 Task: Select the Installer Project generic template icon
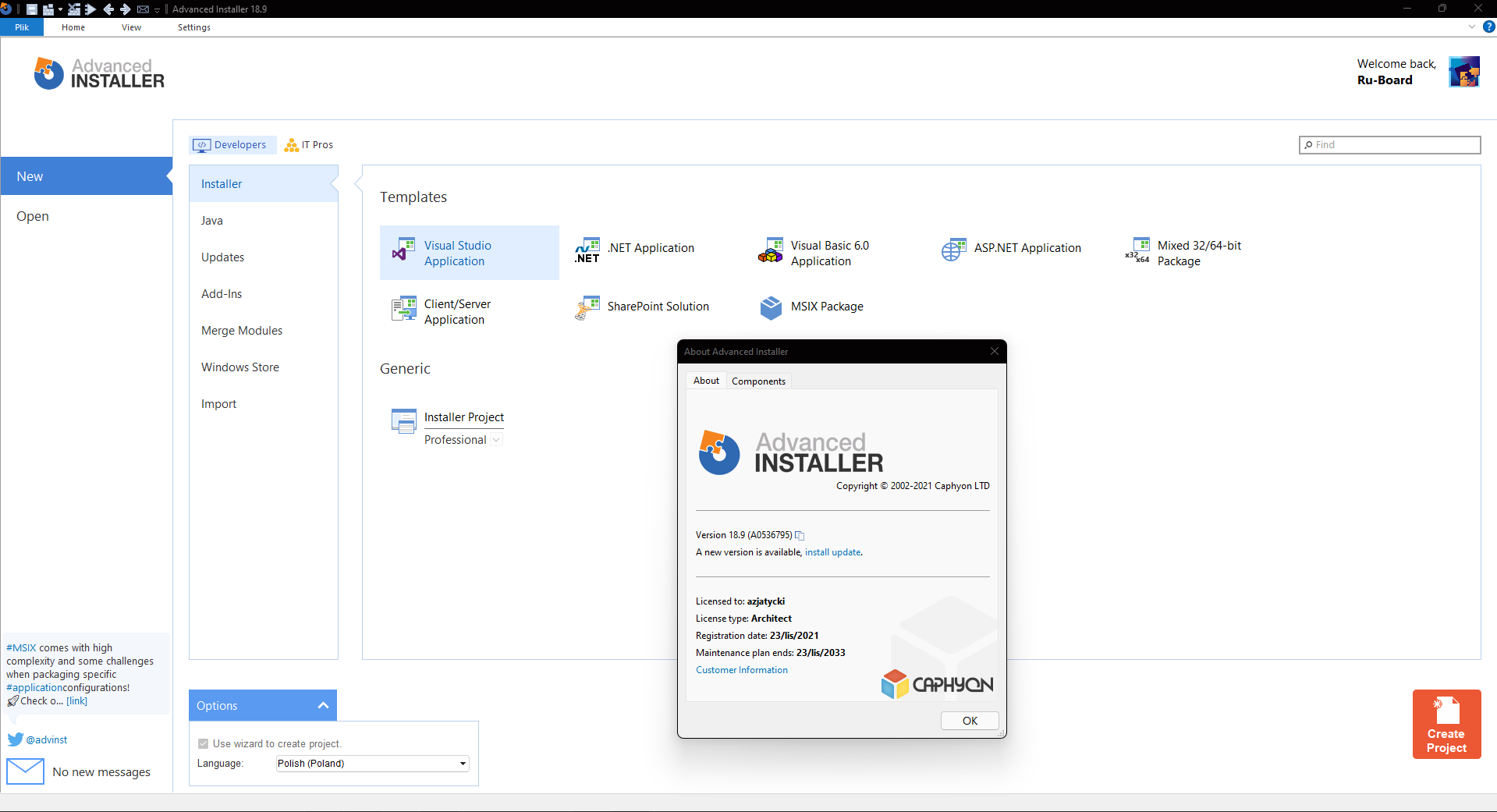click(403, 421)
